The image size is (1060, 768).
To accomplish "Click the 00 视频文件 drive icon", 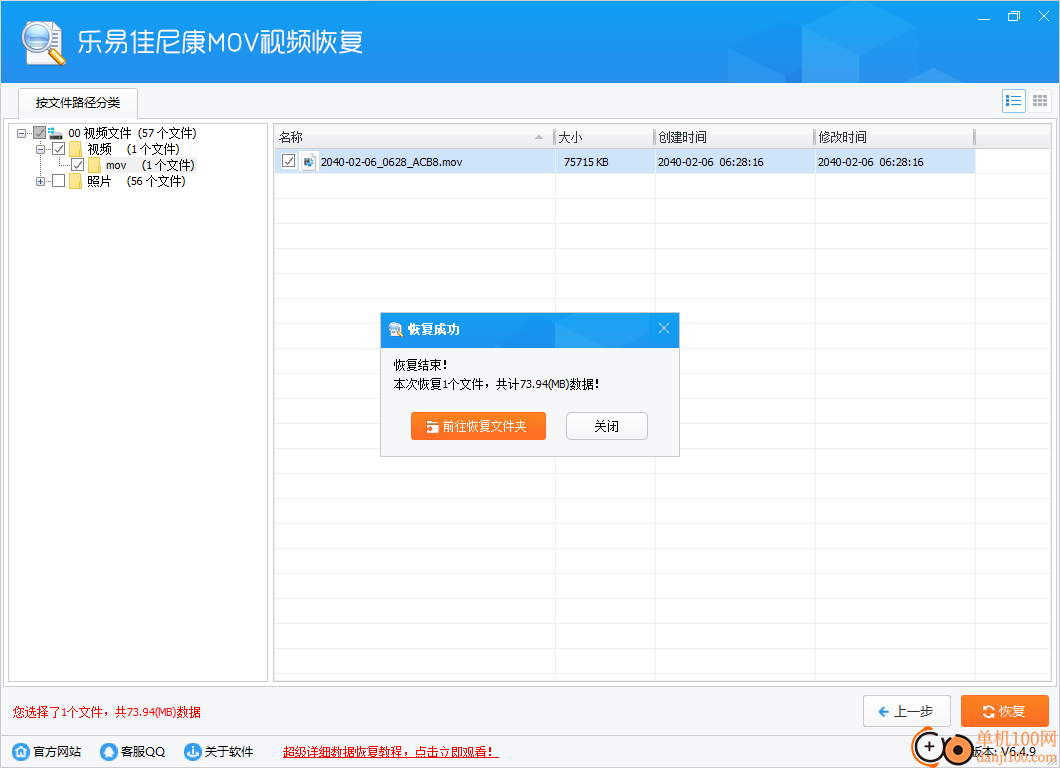I will click(55, 133).
